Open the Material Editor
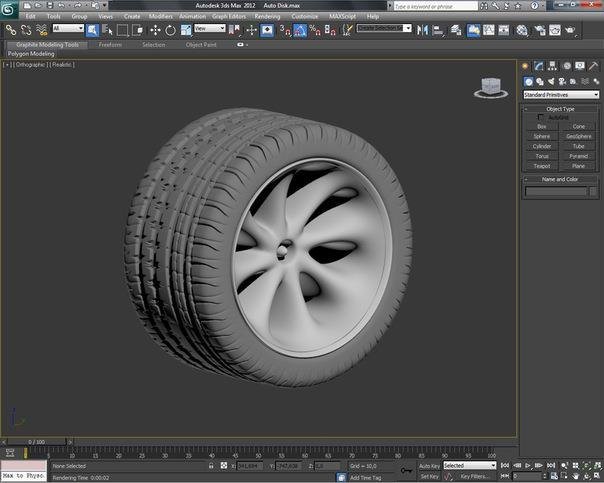Viewport: 604px width, 483px height. pos(522,30)
